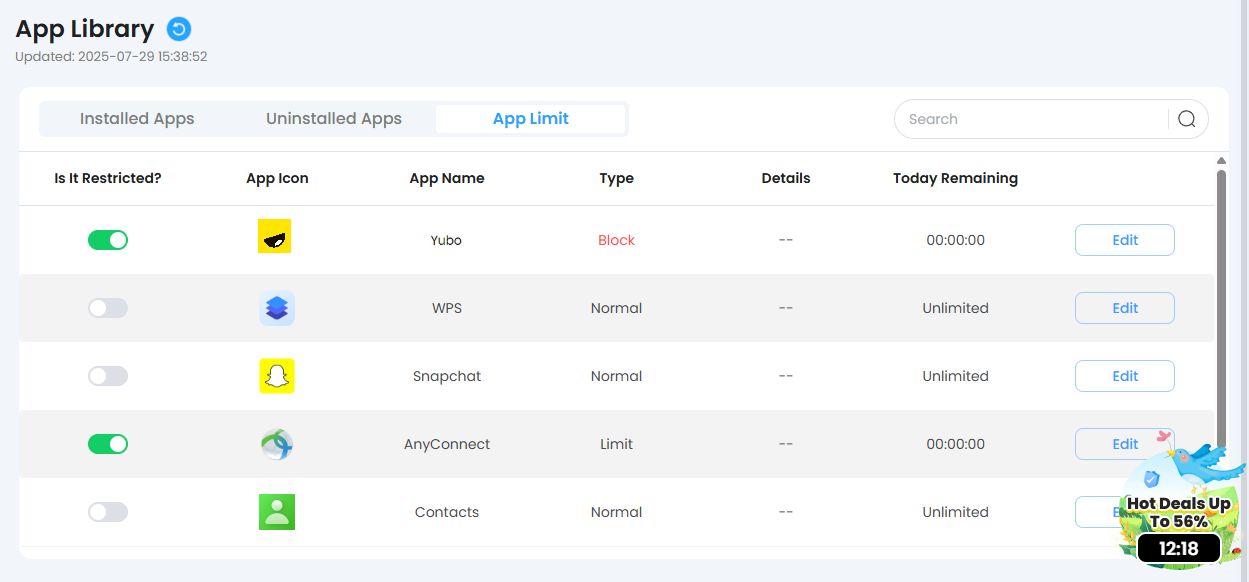Select the App Limit tab
This screenshot has width=1249, height=582.
pyautogui.click(x=531, y=119)
